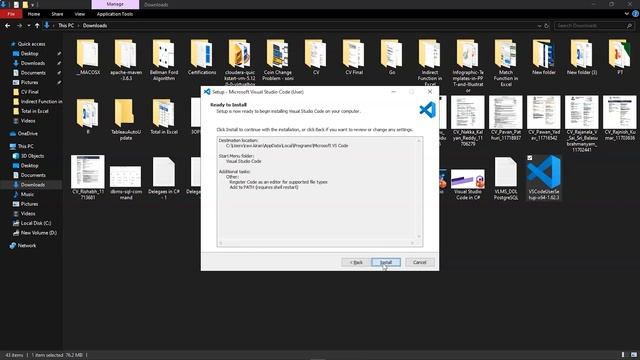Viewport: 640px width, 360px height.
Task: Open pinned Downloads under Quick access
Action: point(33,63)
